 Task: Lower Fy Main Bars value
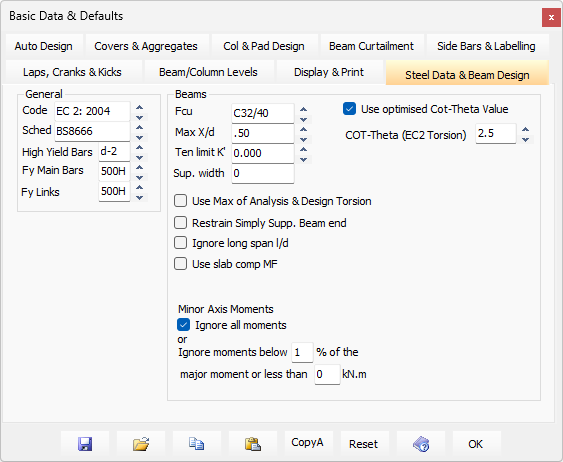[x=140, y=178]
